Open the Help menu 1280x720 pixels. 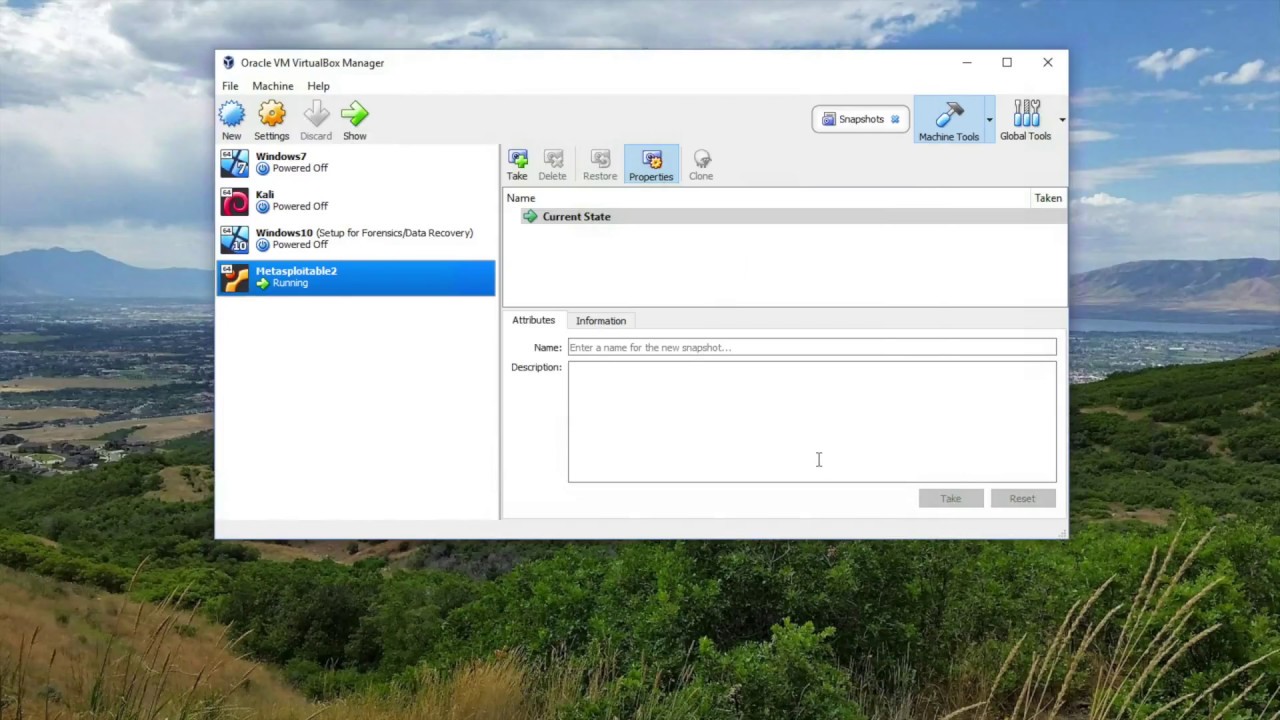pos(318,86)
